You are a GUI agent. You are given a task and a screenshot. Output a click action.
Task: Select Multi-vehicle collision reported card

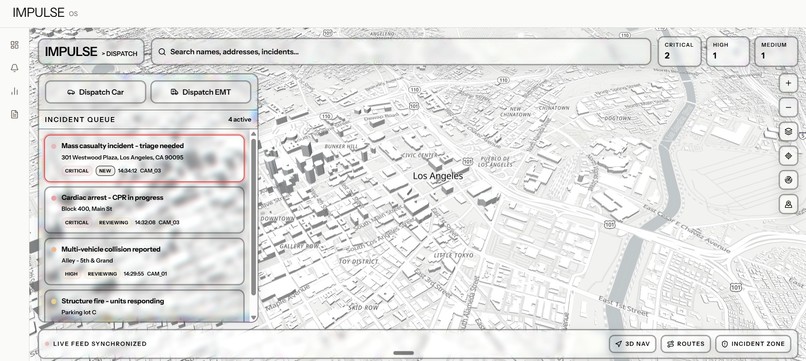[x=144, y=261]
